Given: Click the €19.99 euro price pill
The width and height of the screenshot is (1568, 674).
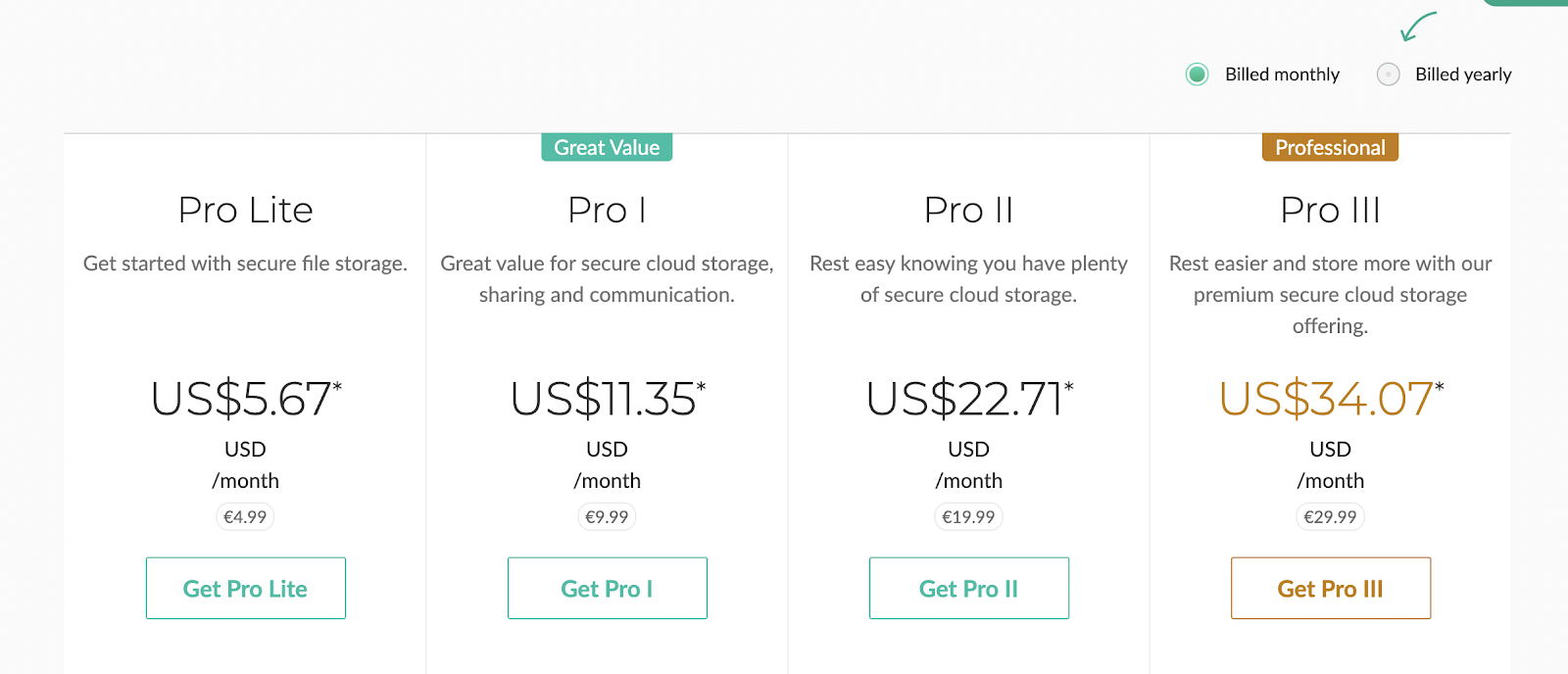Looking at the screenshot, I should coord(968,517).
